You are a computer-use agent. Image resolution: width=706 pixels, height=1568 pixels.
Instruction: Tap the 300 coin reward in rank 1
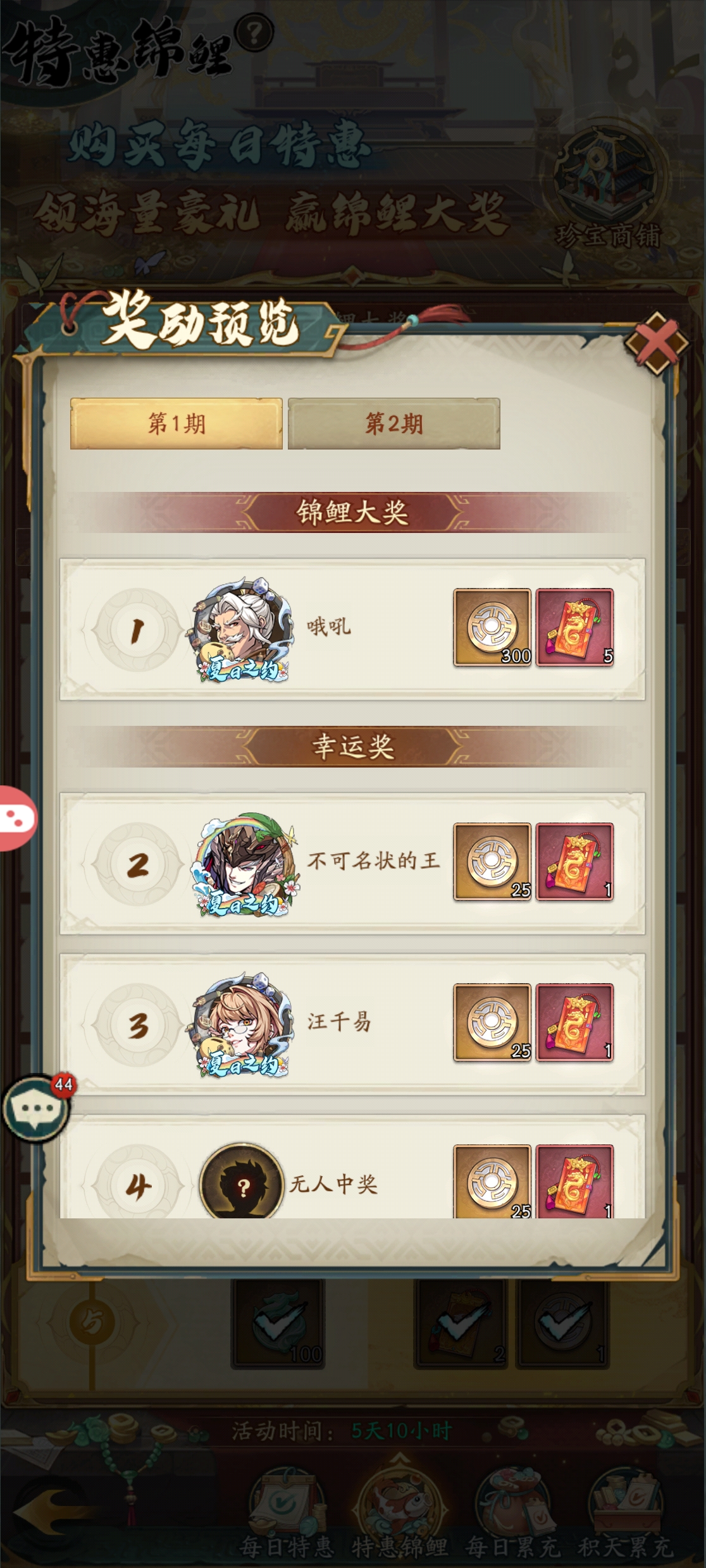pos(492,628)
